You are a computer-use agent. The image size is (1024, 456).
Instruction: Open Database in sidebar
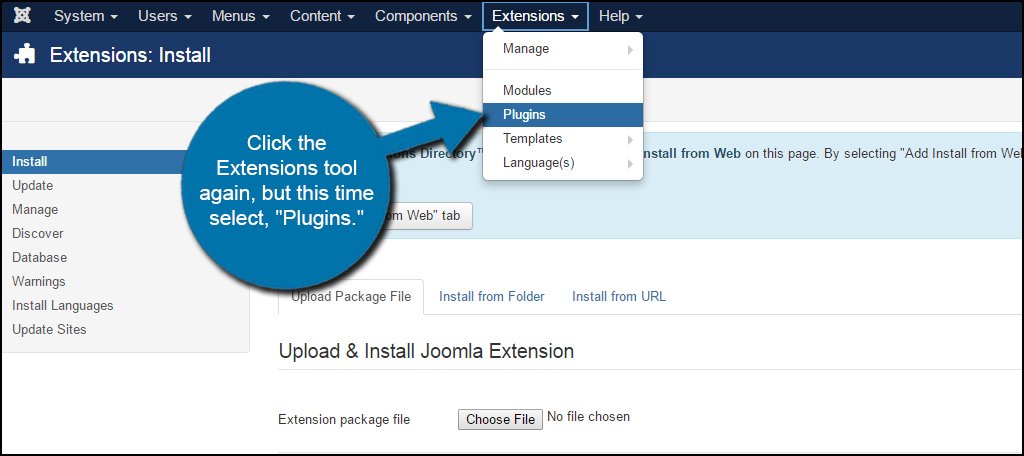pyautogui.click(x=40, y=257)
